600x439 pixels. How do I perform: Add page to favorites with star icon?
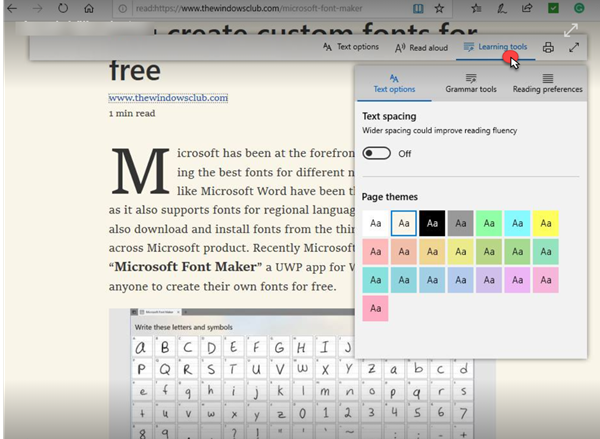(x=439, y=8)
